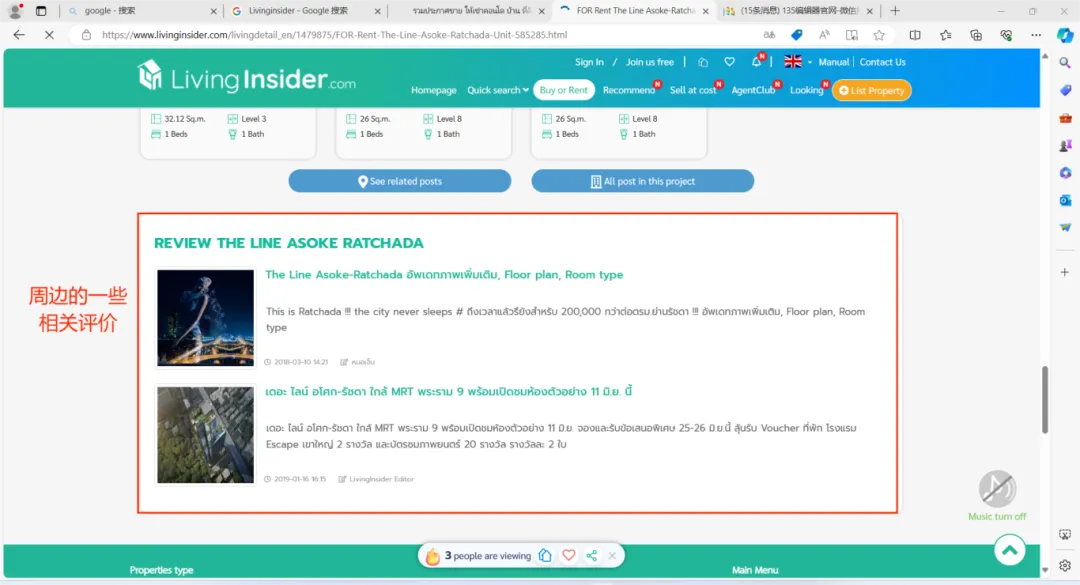Open the browser profile avatar icon
This screenshot has width=1080, height=585.
point(15,10)
